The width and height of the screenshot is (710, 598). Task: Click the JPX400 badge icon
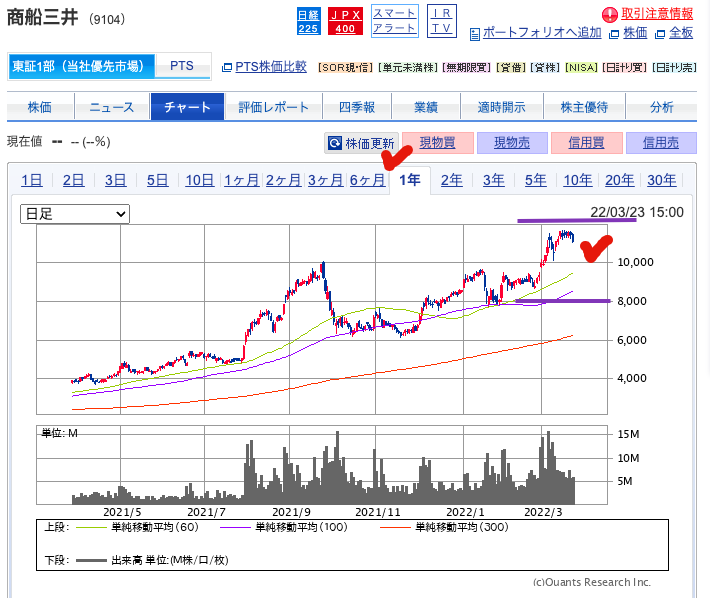[x=345, y=21]
